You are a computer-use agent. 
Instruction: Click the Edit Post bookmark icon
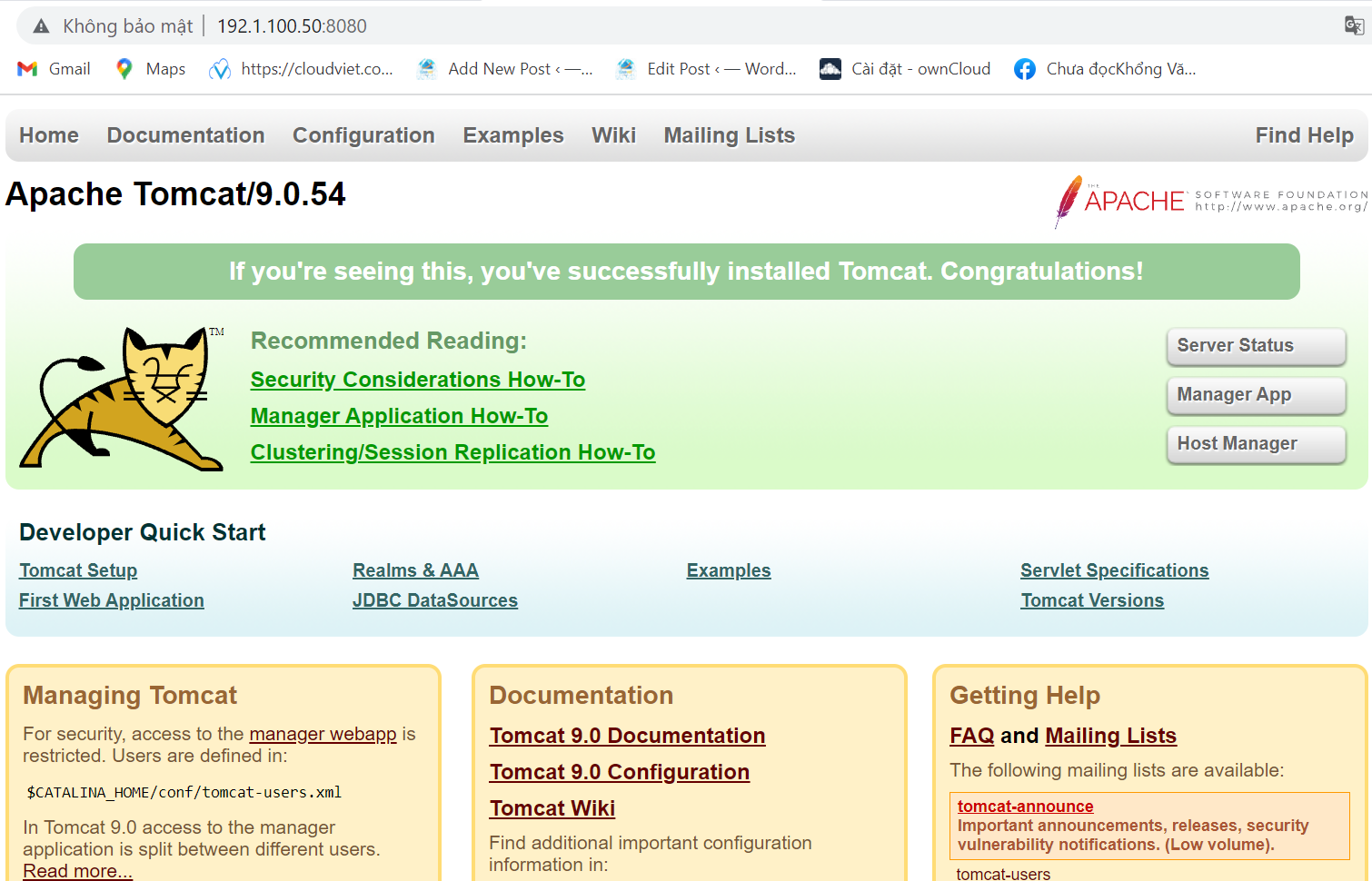(x=625, y=69)
